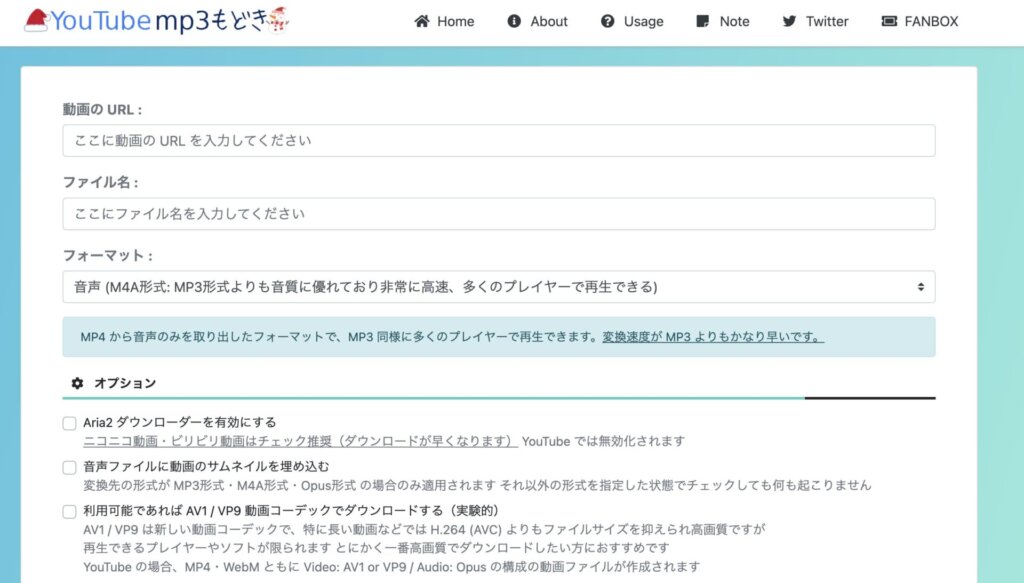The height and width of the screenshot is (583, 1024).
Task: Open the Twitter link in navigation
Action: pos(815,22)
